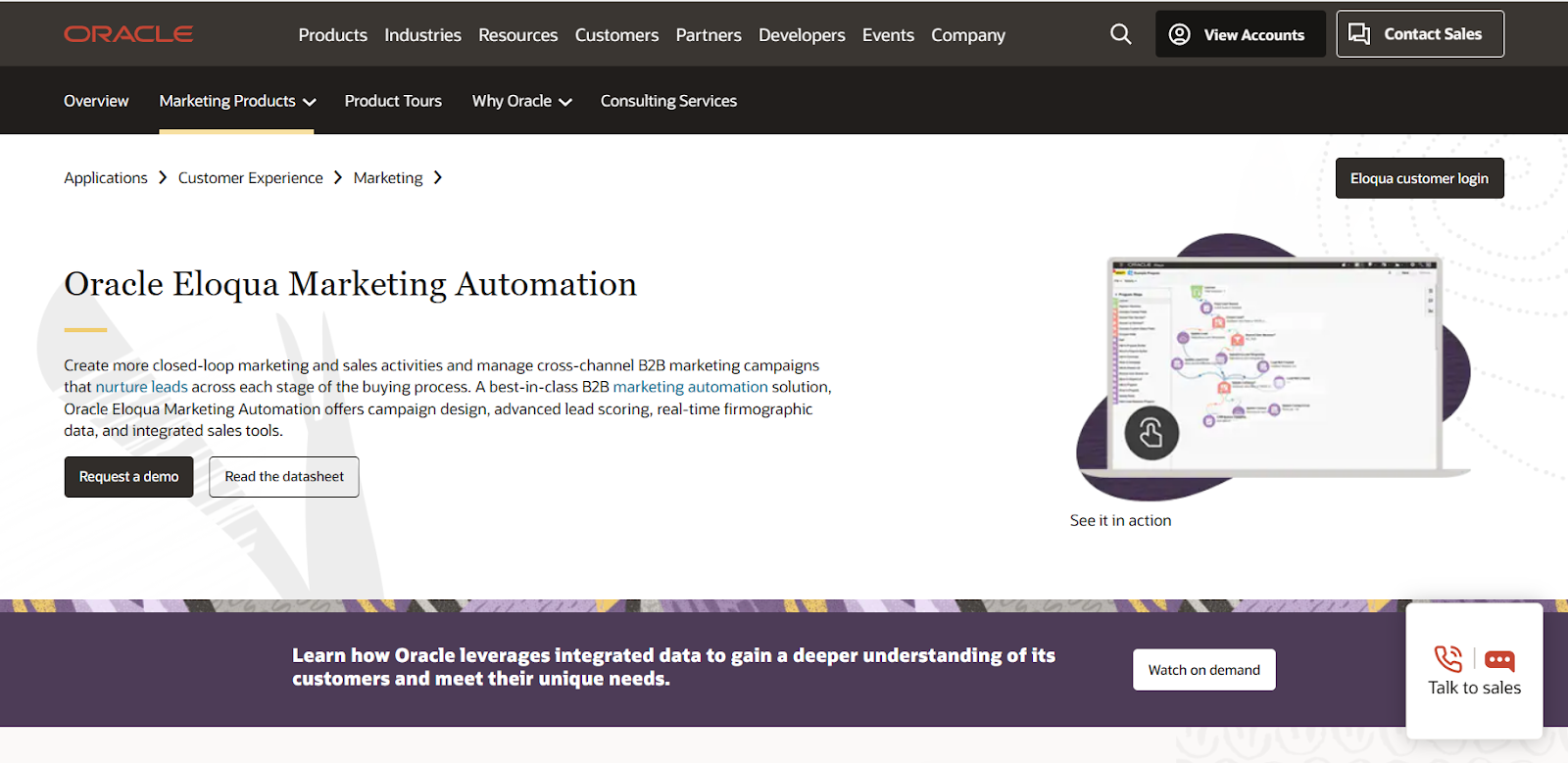This screenshot has width=1568, height=763.
Task: Click the red phone icon in Talk to sales
Action: (x=1448, y=658)
